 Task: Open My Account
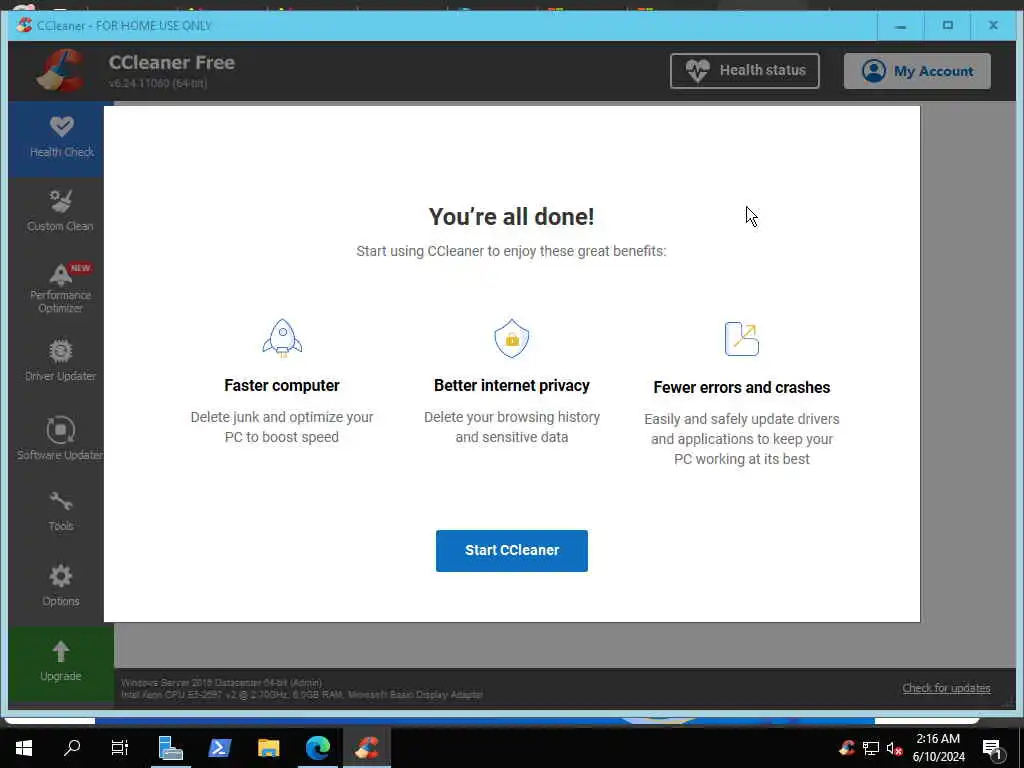(917, 71)
